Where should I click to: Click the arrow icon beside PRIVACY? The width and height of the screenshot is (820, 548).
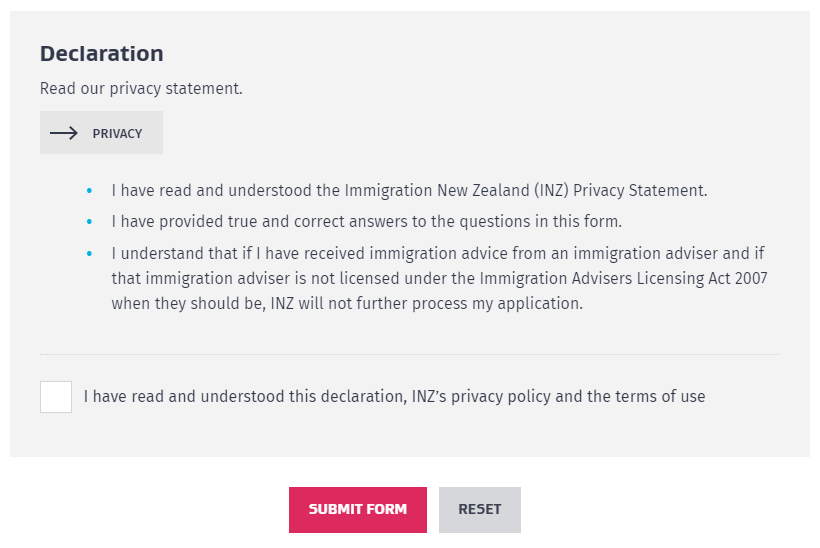point(64,133)
